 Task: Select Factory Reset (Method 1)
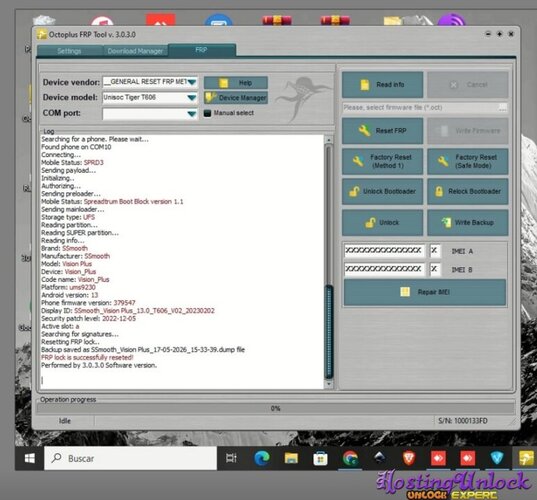coord(382,161)
